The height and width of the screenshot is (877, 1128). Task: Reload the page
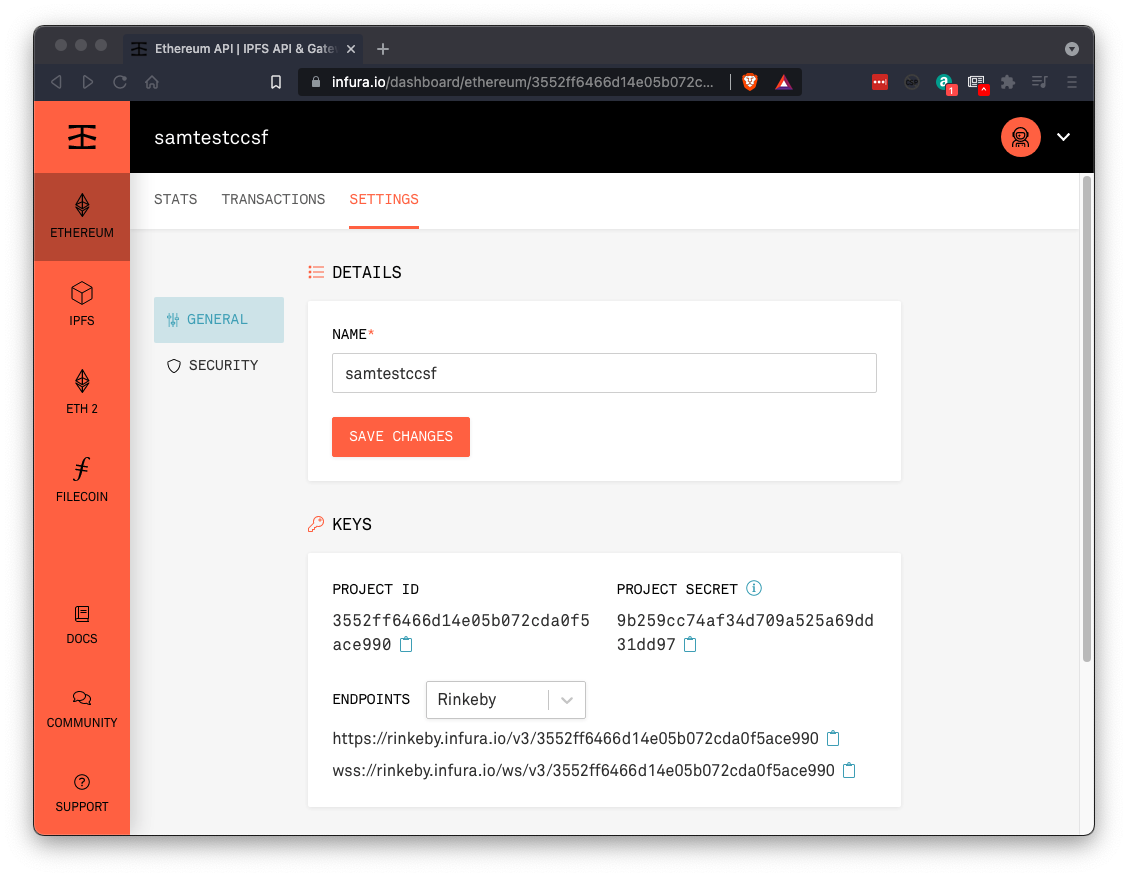(x=120, y=82)
